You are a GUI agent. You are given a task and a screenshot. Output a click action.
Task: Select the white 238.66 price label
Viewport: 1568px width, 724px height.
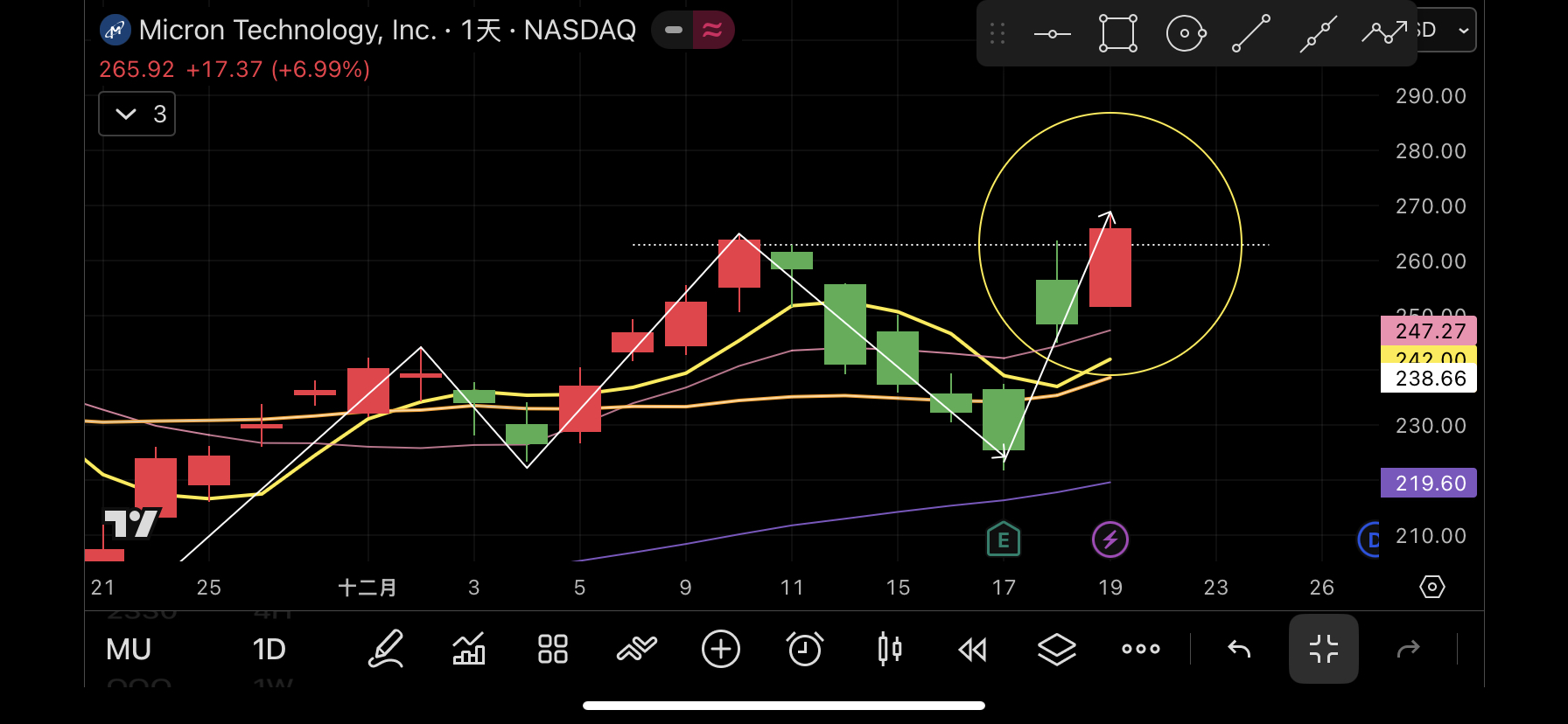point(1429,379)
